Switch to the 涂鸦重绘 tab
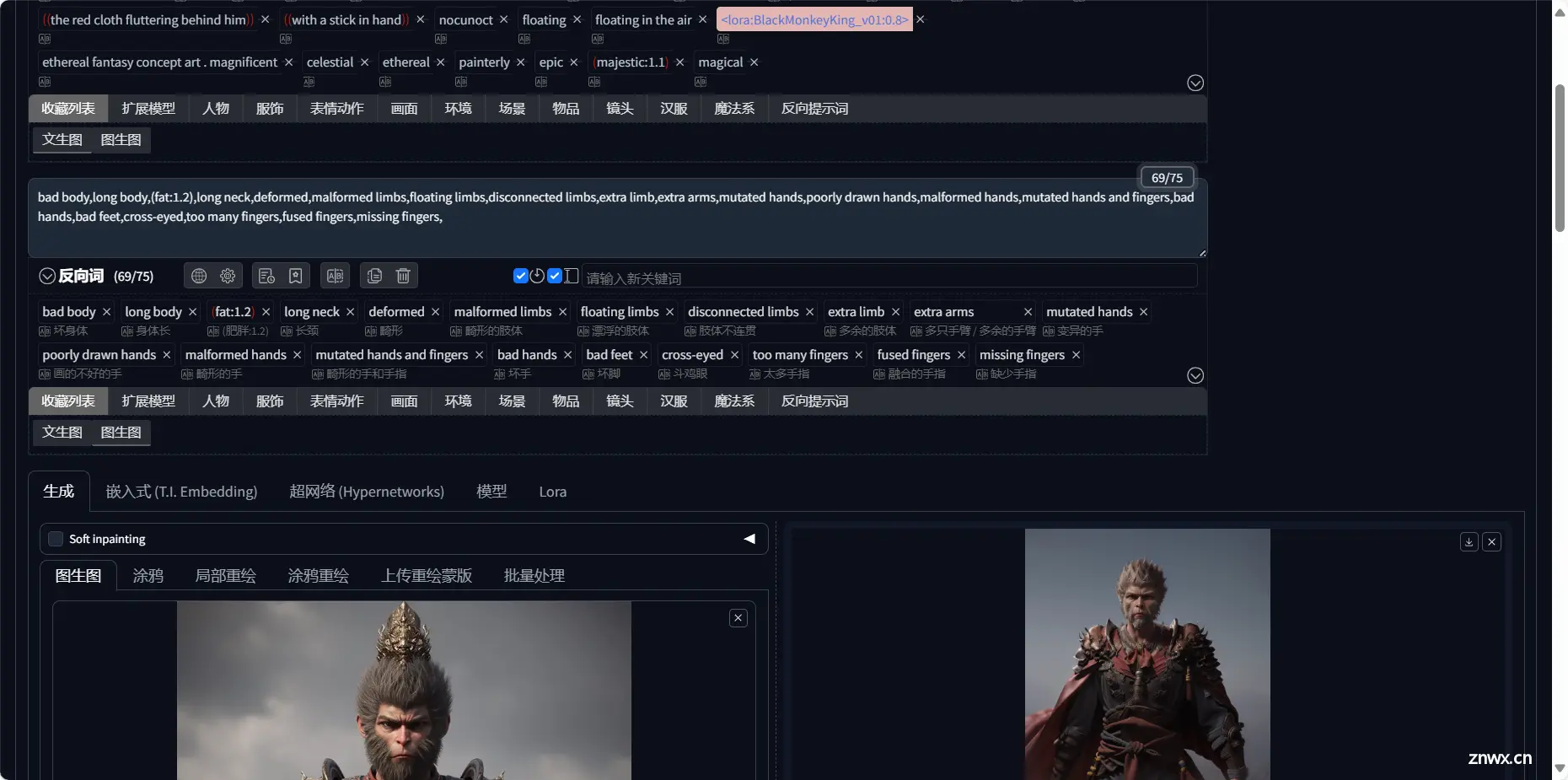The height and width of the screenshot is (780, 1568). tap(319, 576)
